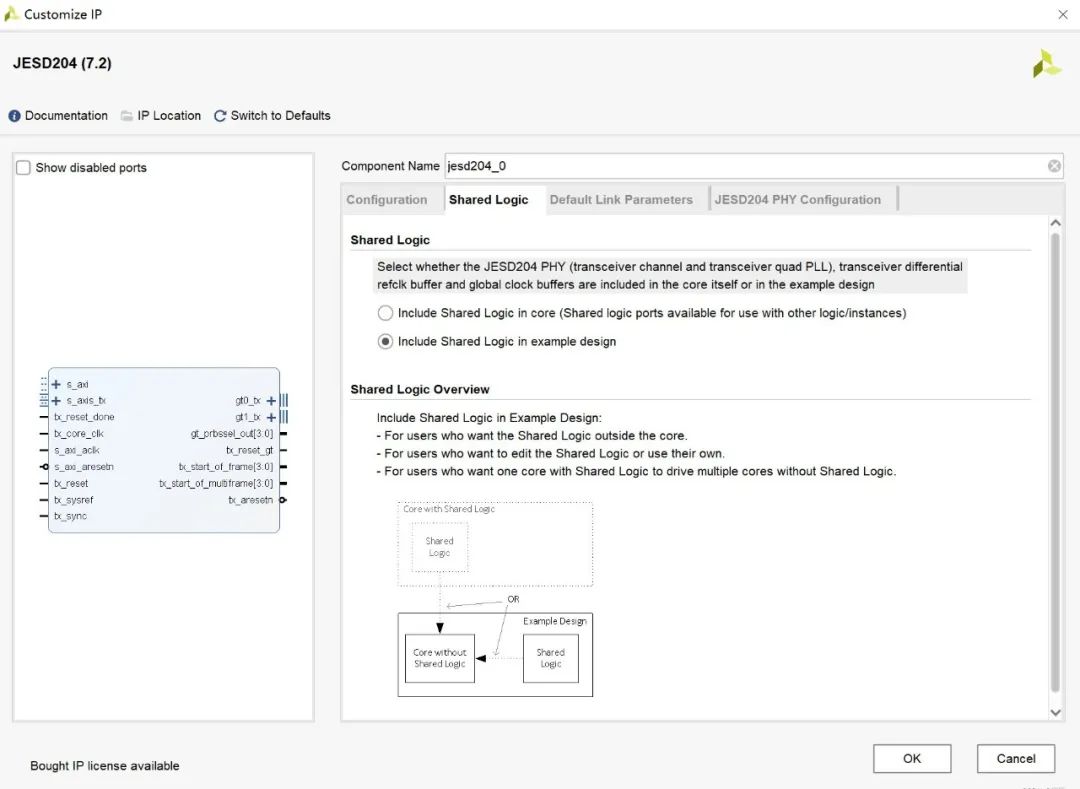Click the s_axi_aresetn port label
This screenshot has width=1080, height=789.
(83, 467)
